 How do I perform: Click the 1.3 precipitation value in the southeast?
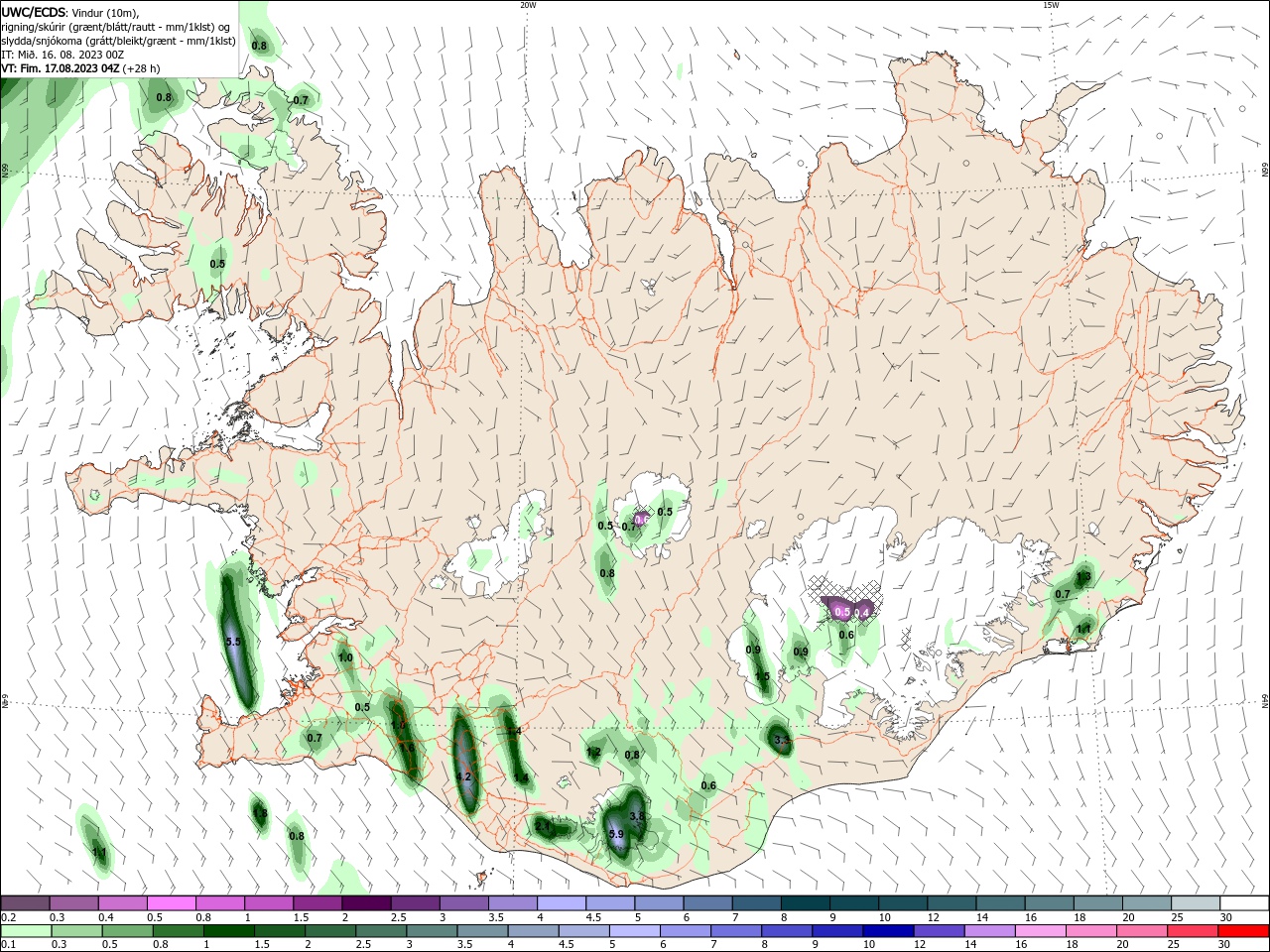(1083, 576)
